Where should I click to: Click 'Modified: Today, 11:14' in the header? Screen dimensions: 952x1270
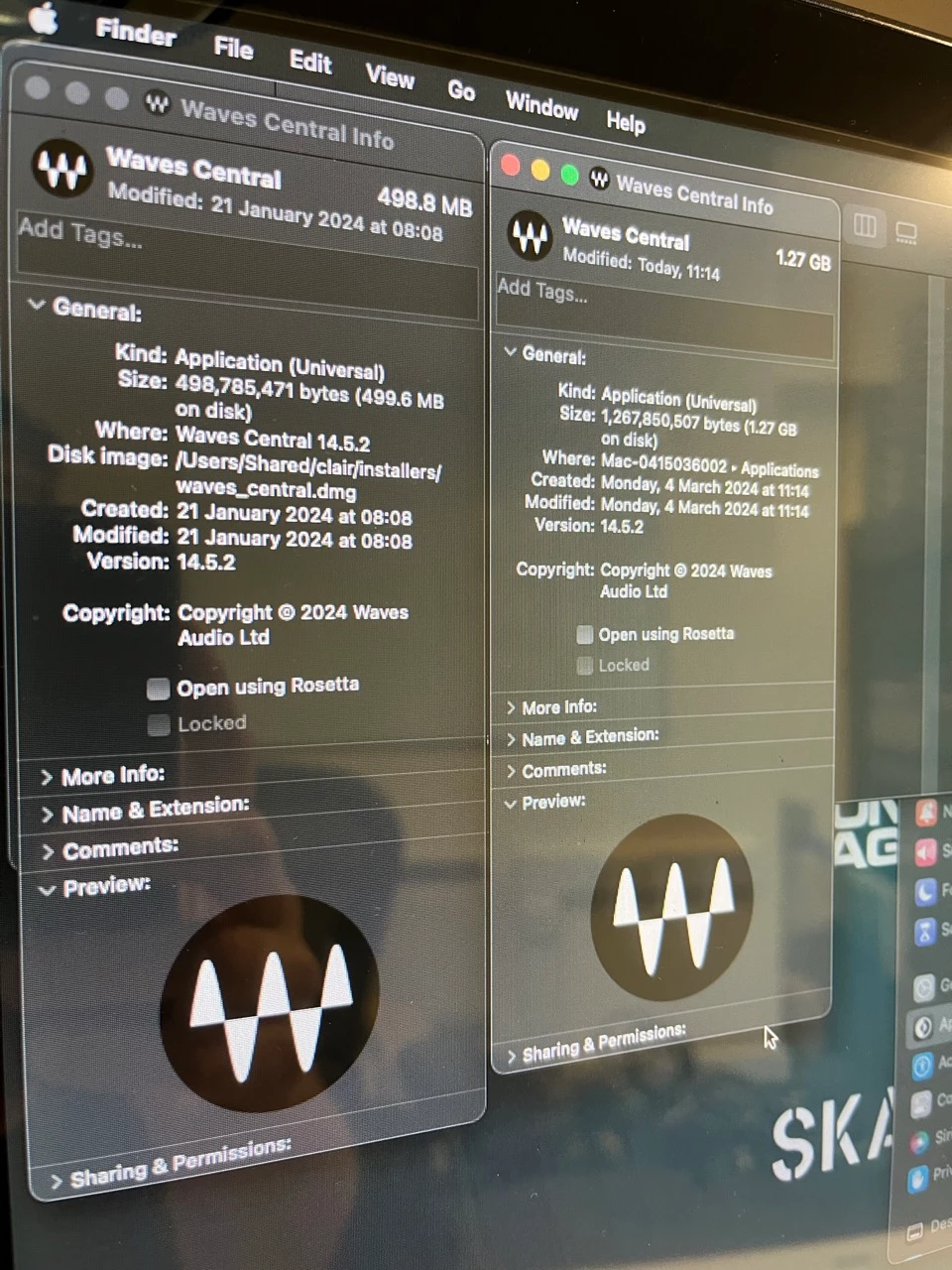click(642, 263)
